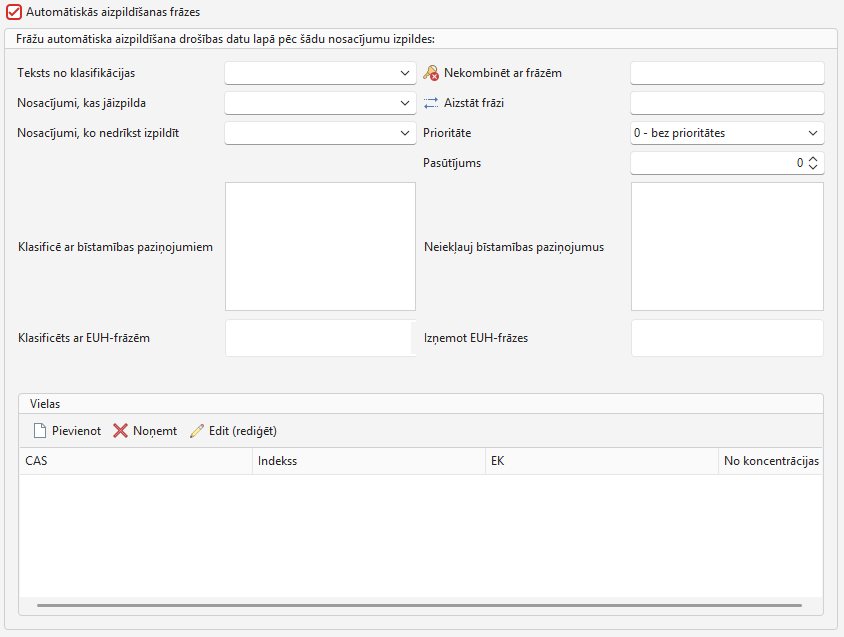Click the Klasificē ar bīstamības paziņojumiem label
Image resolution: width=844 pixels, height=637 pixels.
[115, 247]
